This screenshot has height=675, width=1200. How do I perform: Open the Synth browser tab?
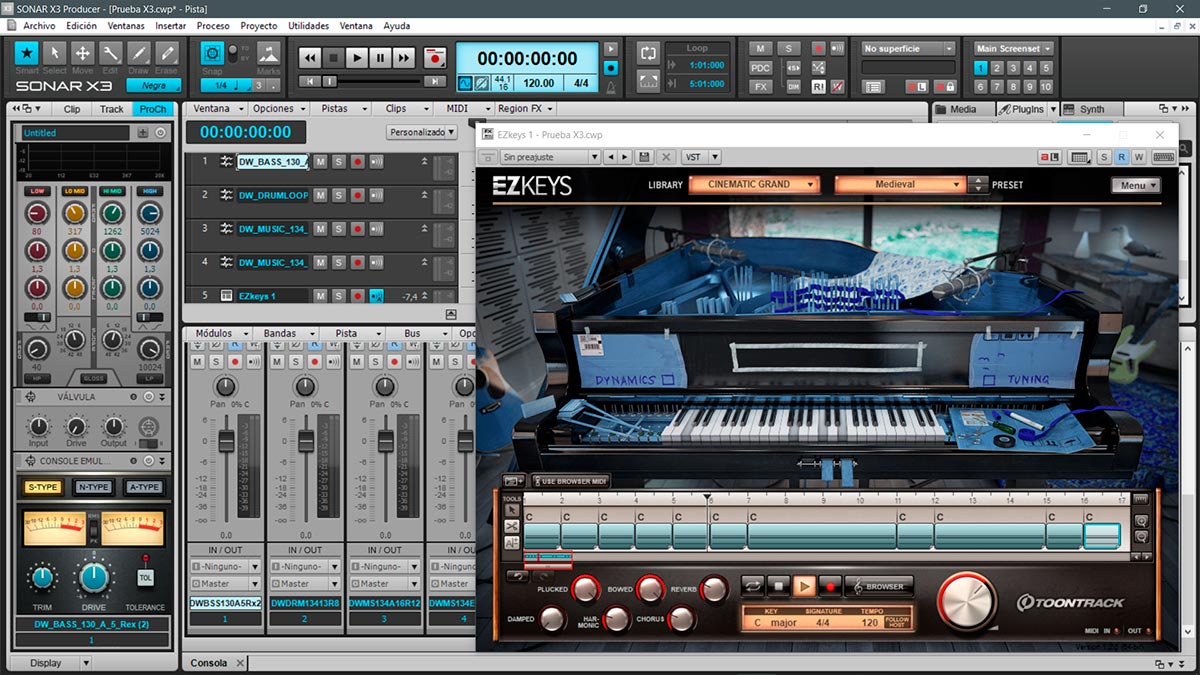tap(1091, 109)
